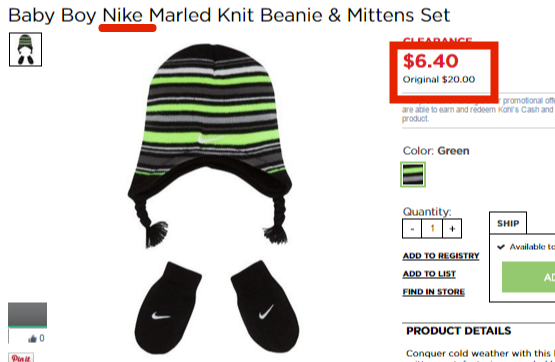Image resolution: width=555 pixels, height=362 pixels.
Task: Click the green Add to cart button
Action: click(x=528, y=277)
